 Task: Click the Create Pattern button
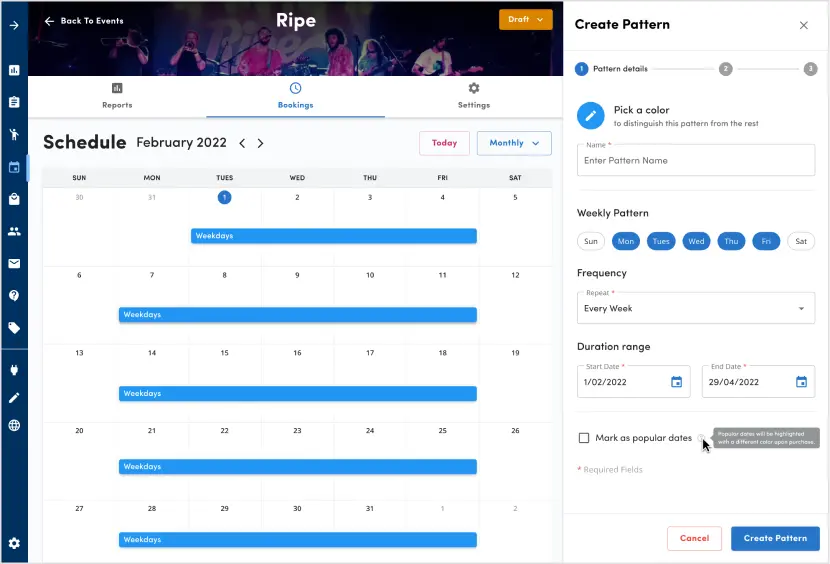(775, 538)
